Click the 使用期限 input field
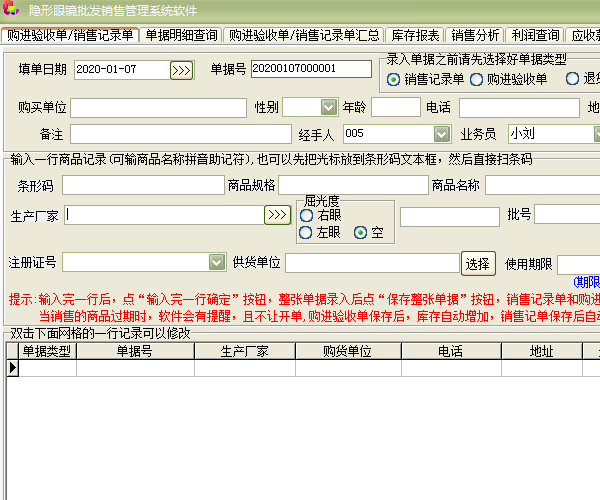 pos(579,265)
